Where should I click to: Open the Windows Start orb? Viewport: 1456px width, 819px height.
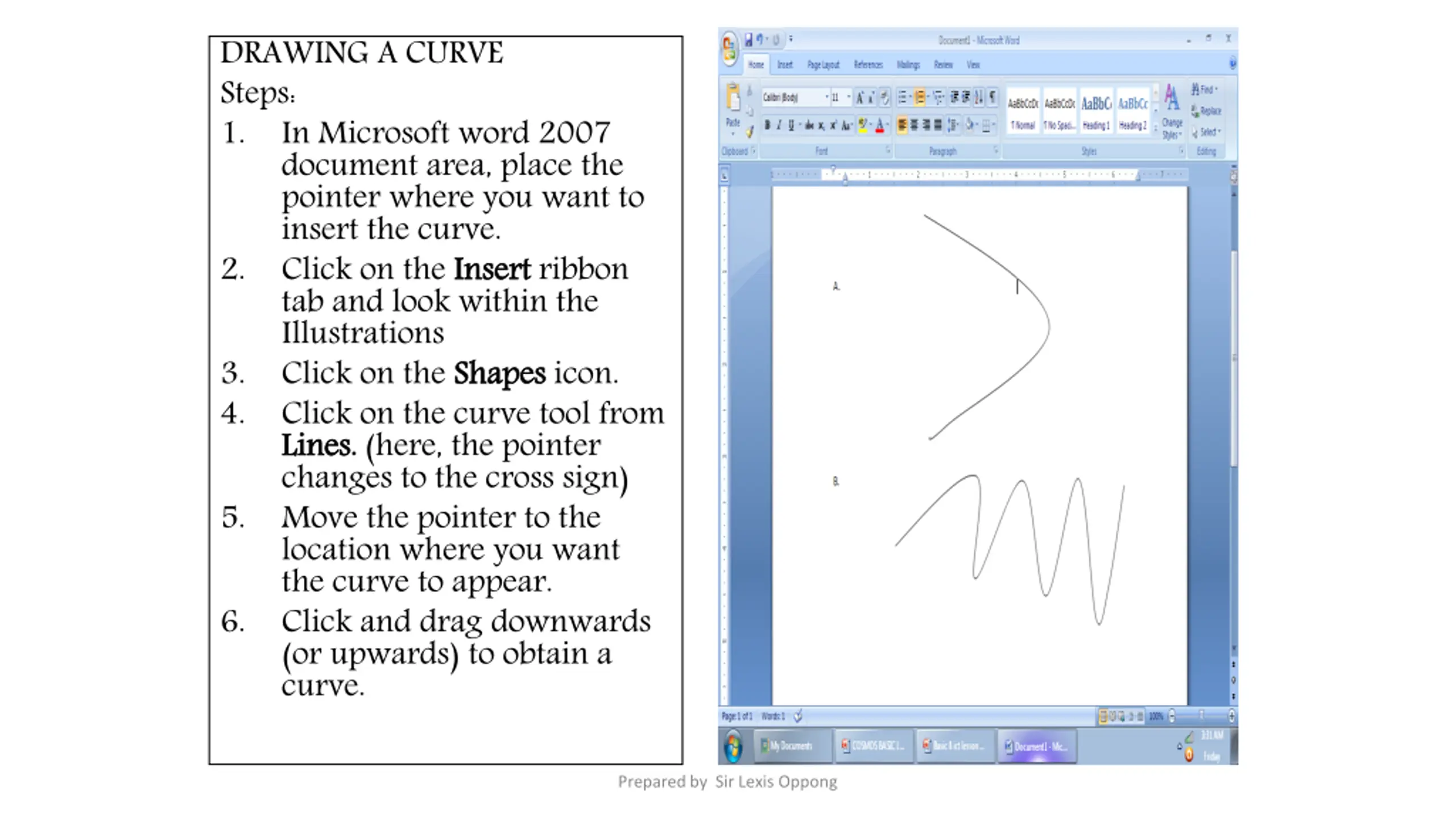[x=733, y=747]
